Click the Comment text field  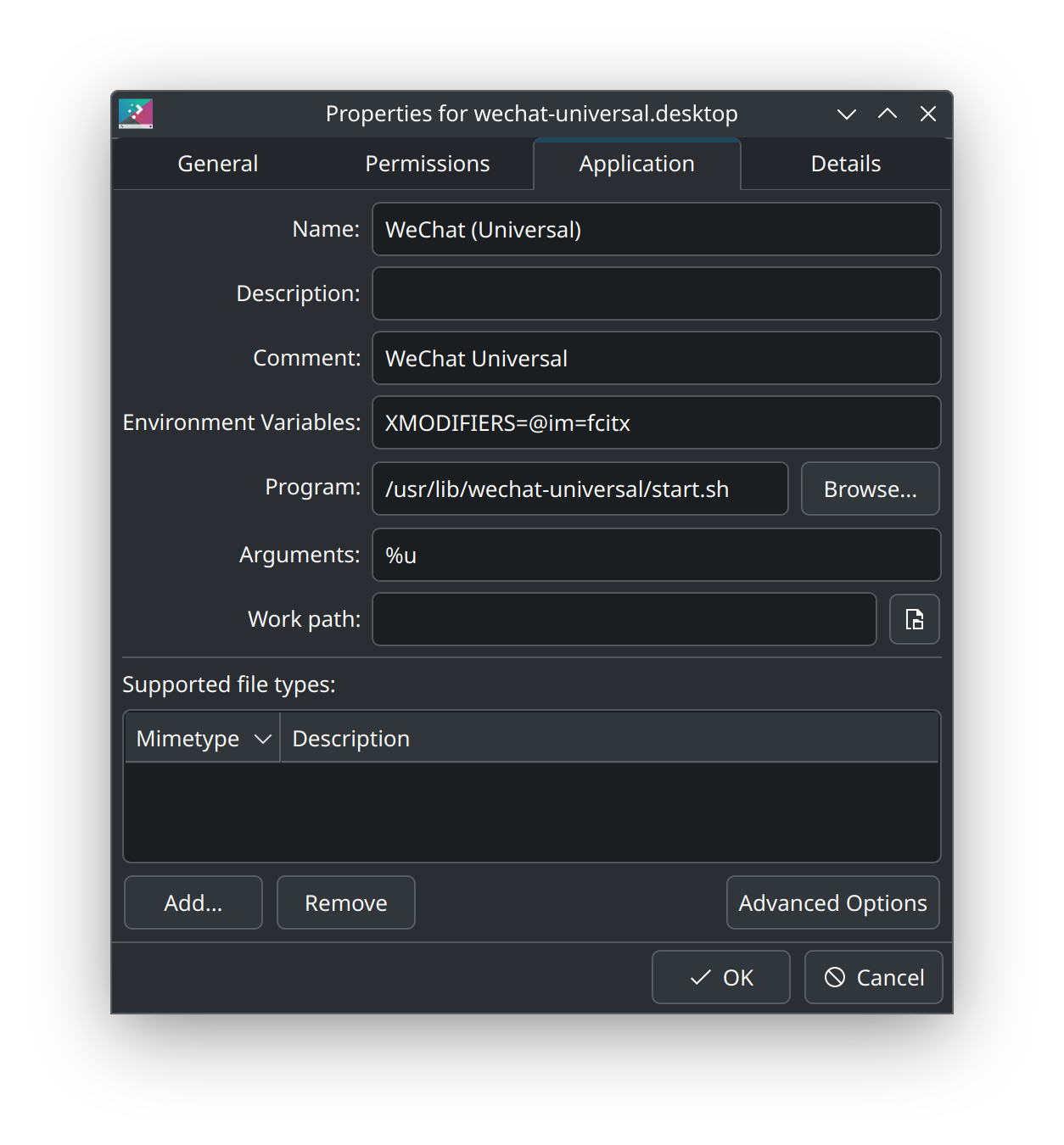pyautogui.click(x=656, y=358)
